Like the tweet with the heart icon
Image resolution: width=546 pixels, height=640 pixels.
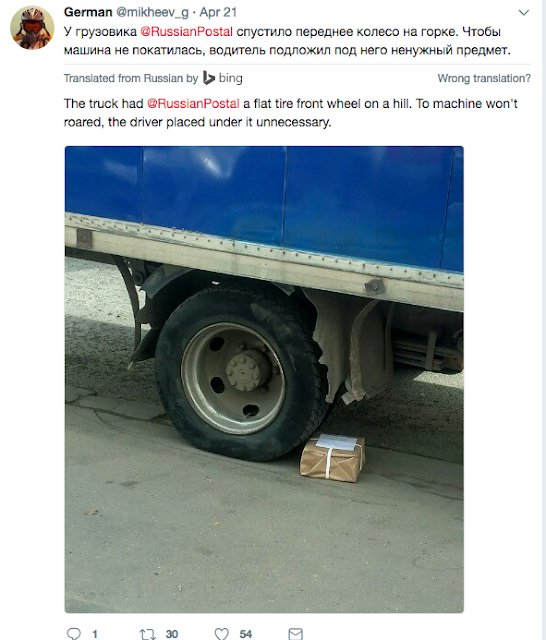(222, 634)
